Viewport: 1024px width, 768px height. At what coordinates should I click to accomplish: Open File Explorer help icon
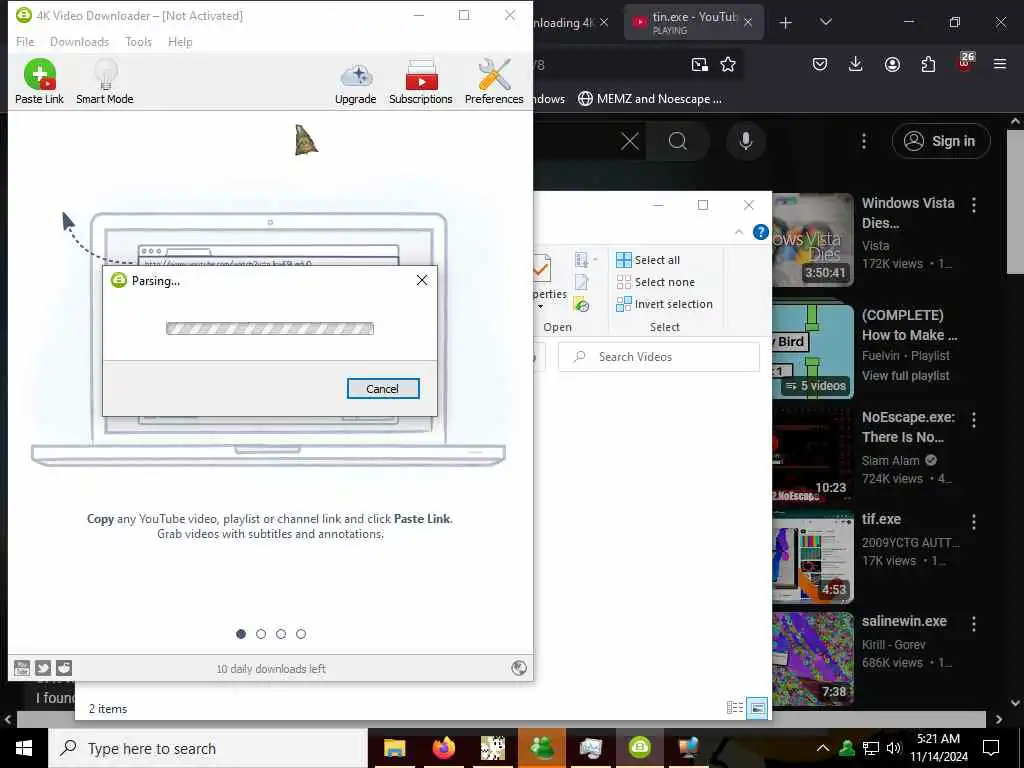coord(761,232)
